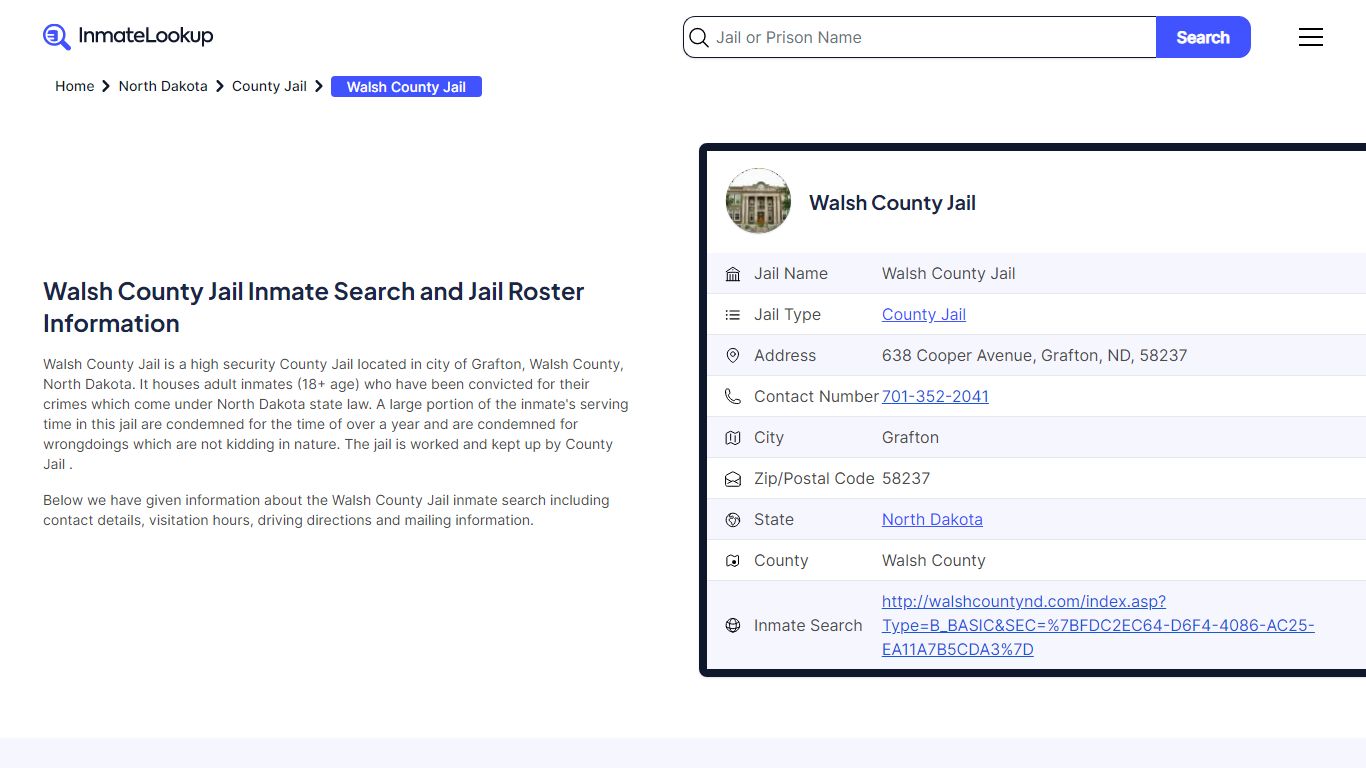
Task: Click the blue Search button
Action: [x=1203, y=37]
